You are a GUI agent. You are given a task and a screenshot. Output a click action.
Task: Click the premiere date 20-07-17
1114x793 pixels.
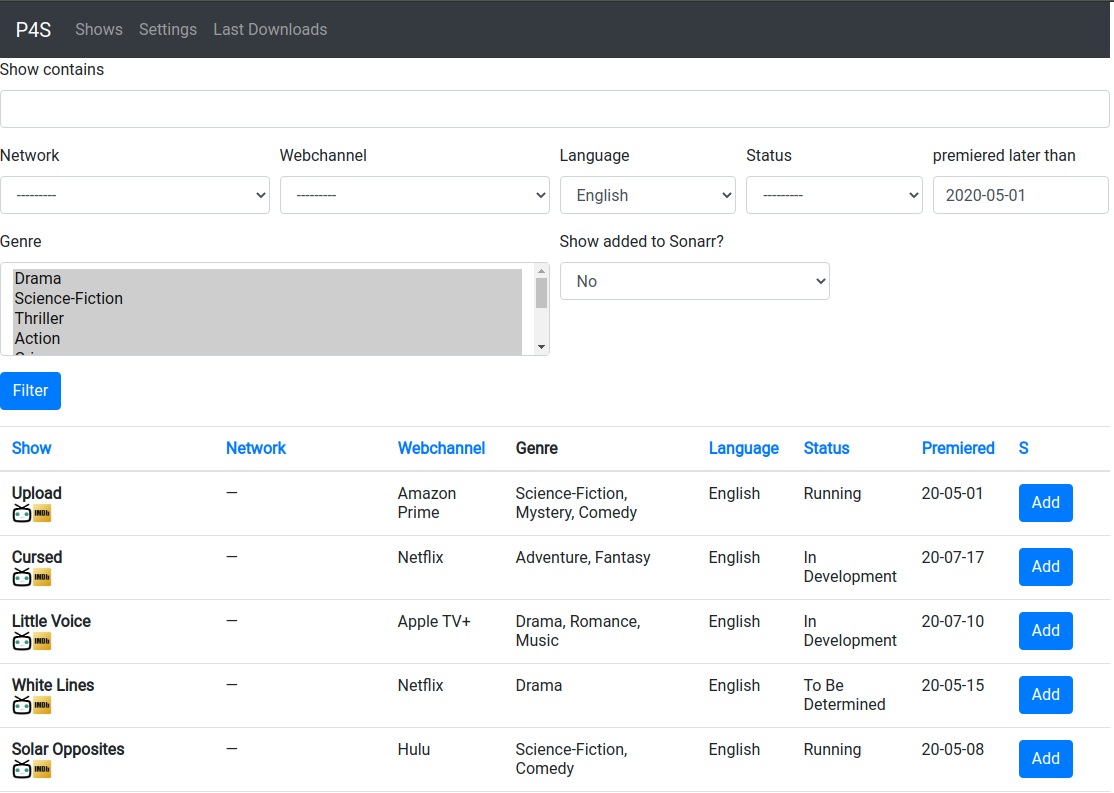pyautogui.click(x=953, y=557)
